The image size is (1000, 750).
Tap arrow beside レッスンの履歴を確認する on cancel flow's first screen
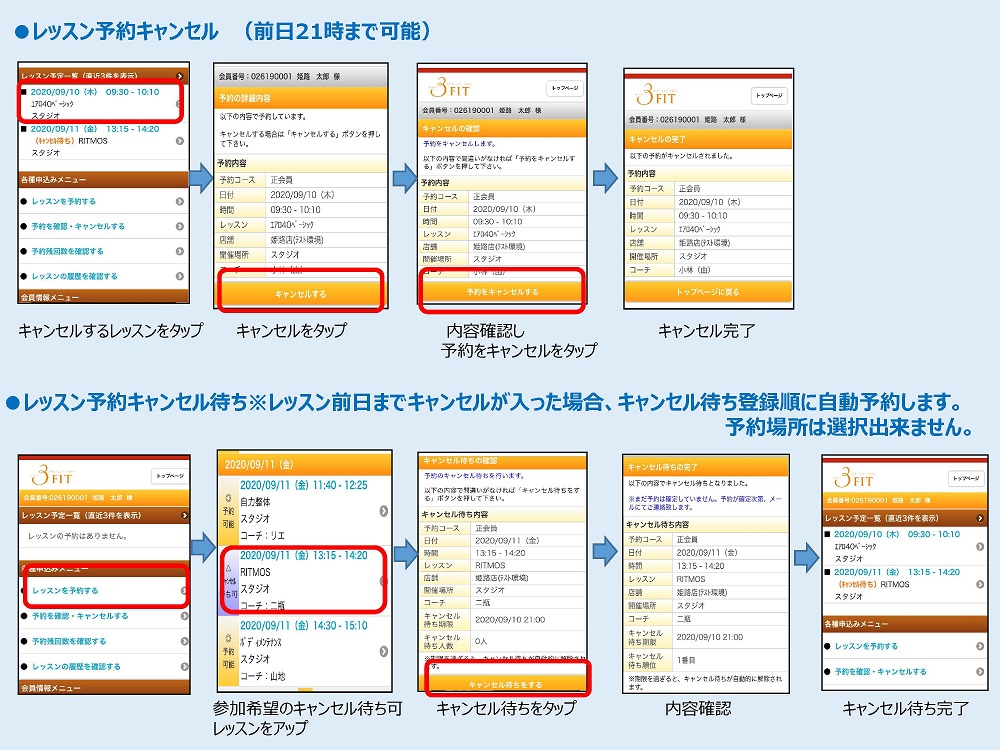(180, 276)
